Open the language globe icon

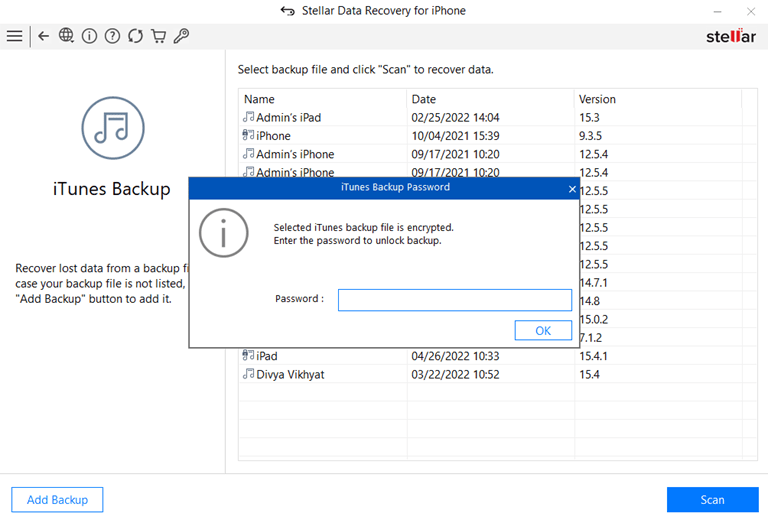click(66, 36)
